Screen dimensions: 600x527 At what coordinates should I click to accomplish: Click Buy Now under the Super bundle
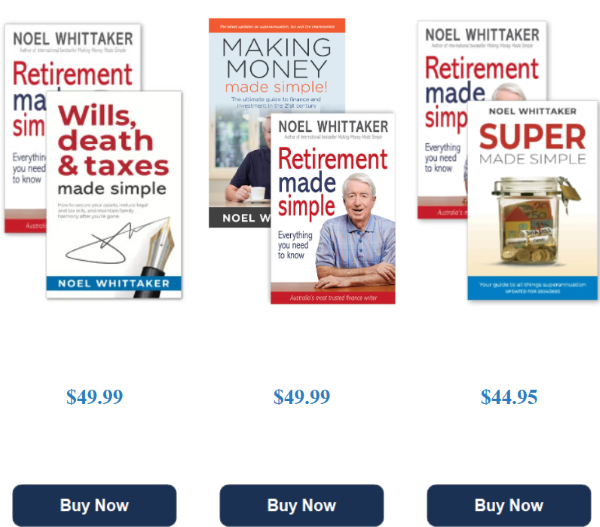[x=509, y=505]
